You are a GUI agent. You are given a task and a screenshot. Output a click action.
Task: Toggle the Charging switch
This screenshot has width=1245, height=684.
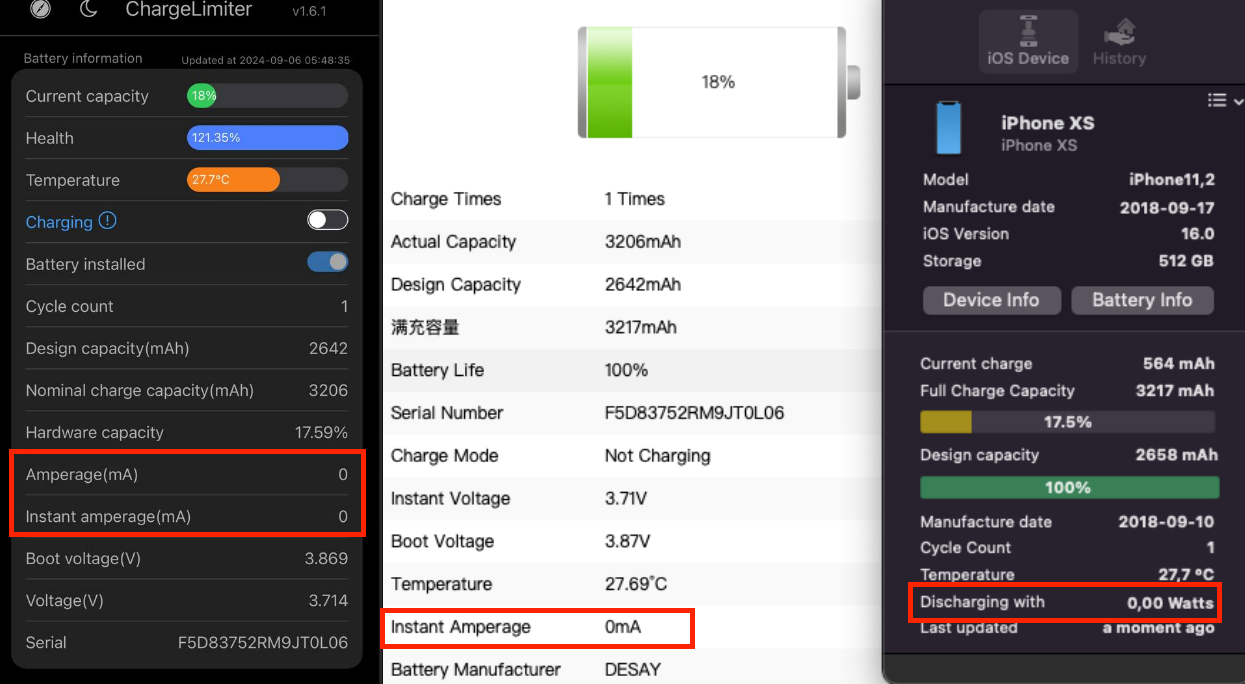point(327,220)
